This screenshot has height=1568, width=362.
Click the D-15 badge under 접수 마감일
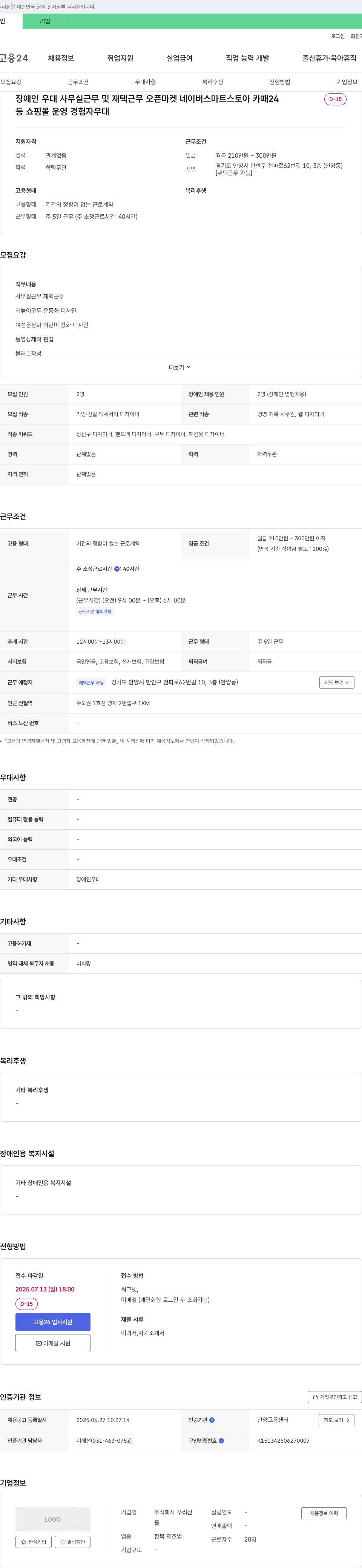click(27, 1304)
